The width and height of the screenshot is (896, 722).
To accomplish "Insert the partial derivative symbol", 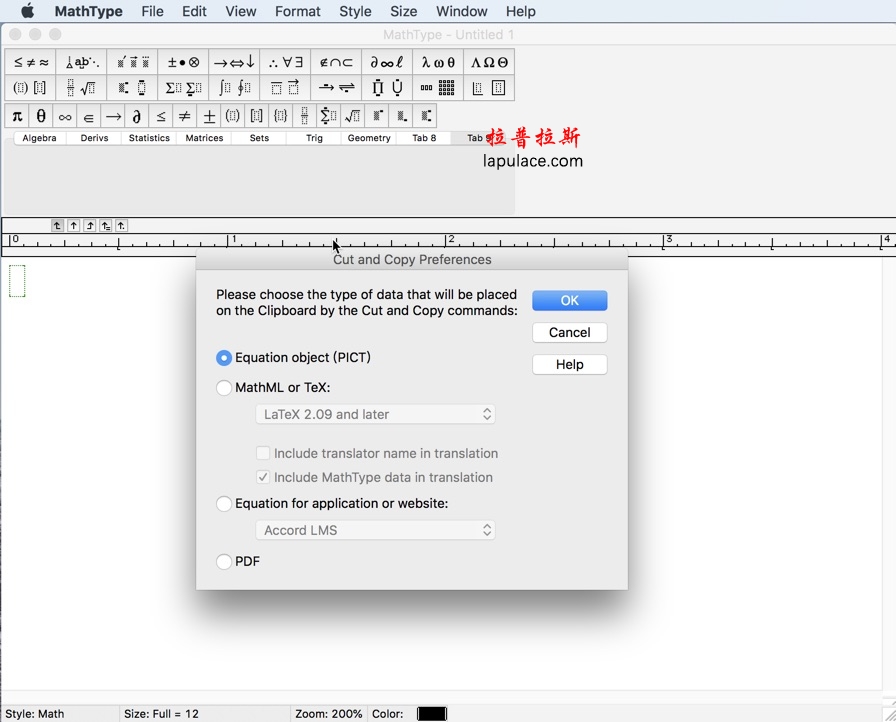I will click(x=135, y=115).
